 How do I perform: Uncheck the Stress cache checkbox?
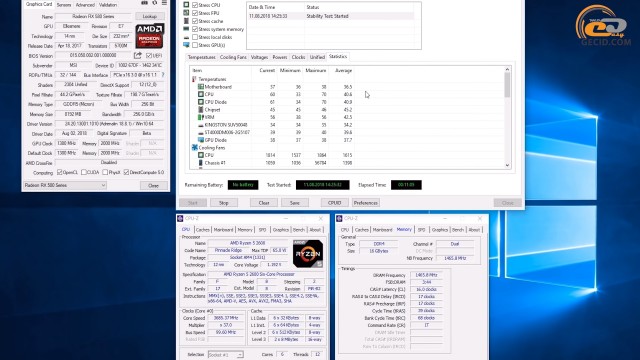click(195, 21)
